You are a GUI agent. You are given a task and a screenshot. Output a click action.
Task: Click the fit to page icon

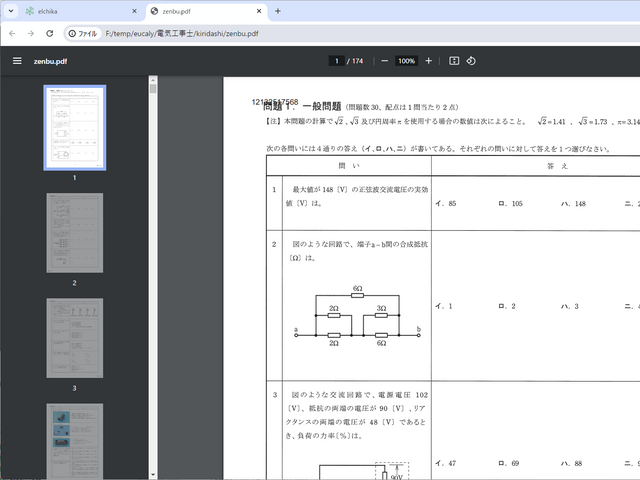tap(454, 61)
